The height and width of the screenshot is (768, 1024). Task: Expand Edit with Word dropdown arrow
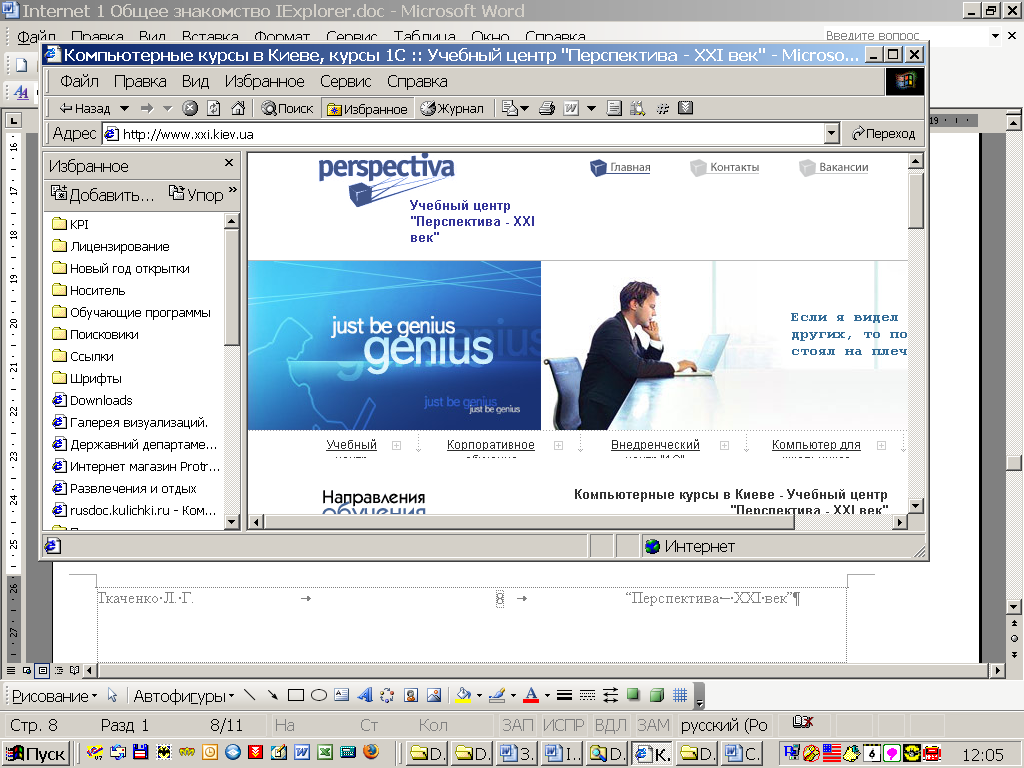pos(592,108)
